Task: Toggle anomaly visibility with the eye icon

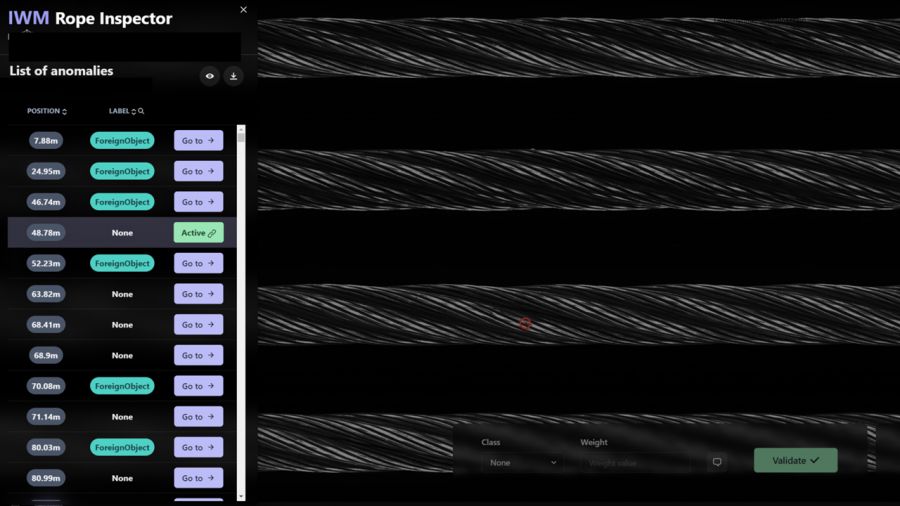Action: pyautogui.click(x=209, y=76)
